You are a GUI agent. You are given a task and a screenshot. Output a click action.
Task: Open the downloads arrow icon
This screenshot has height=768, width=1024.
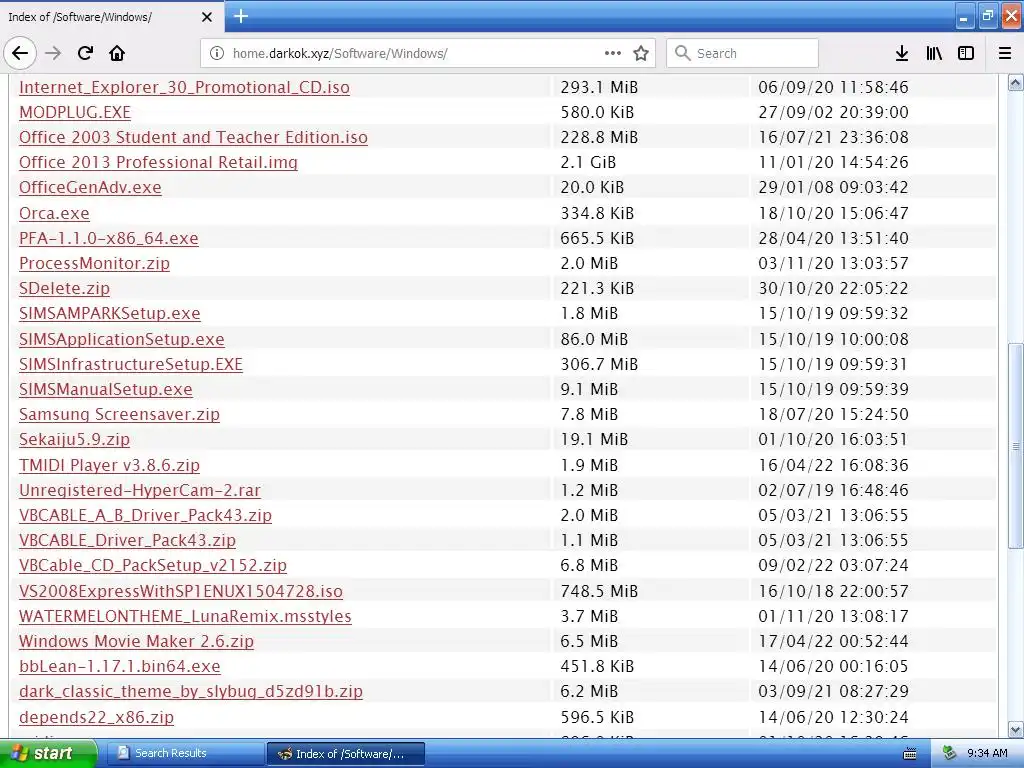coord(902,54)
